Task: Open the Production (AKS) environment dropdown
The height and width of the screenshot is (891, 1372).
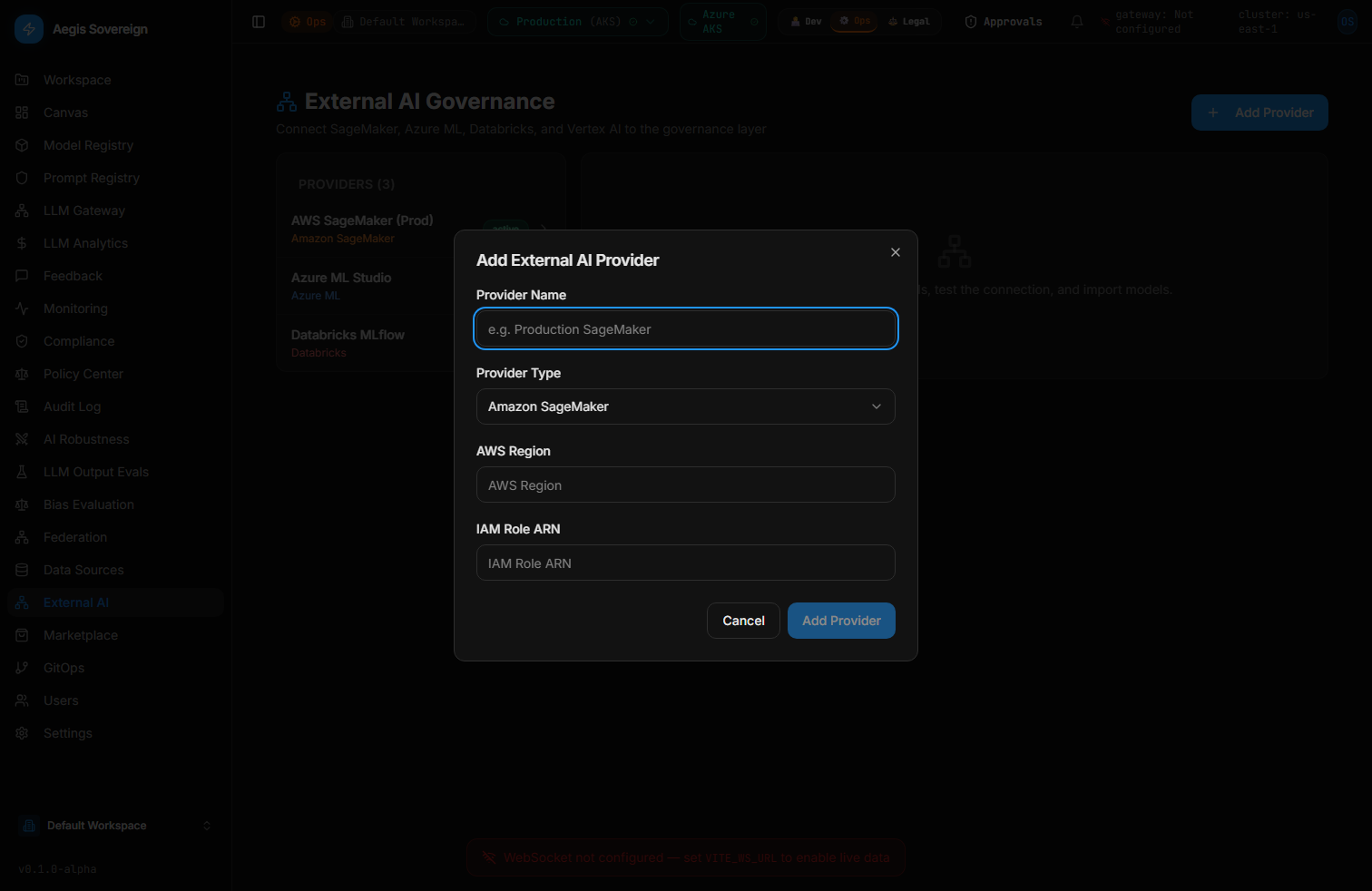Action: pos(578,22)
